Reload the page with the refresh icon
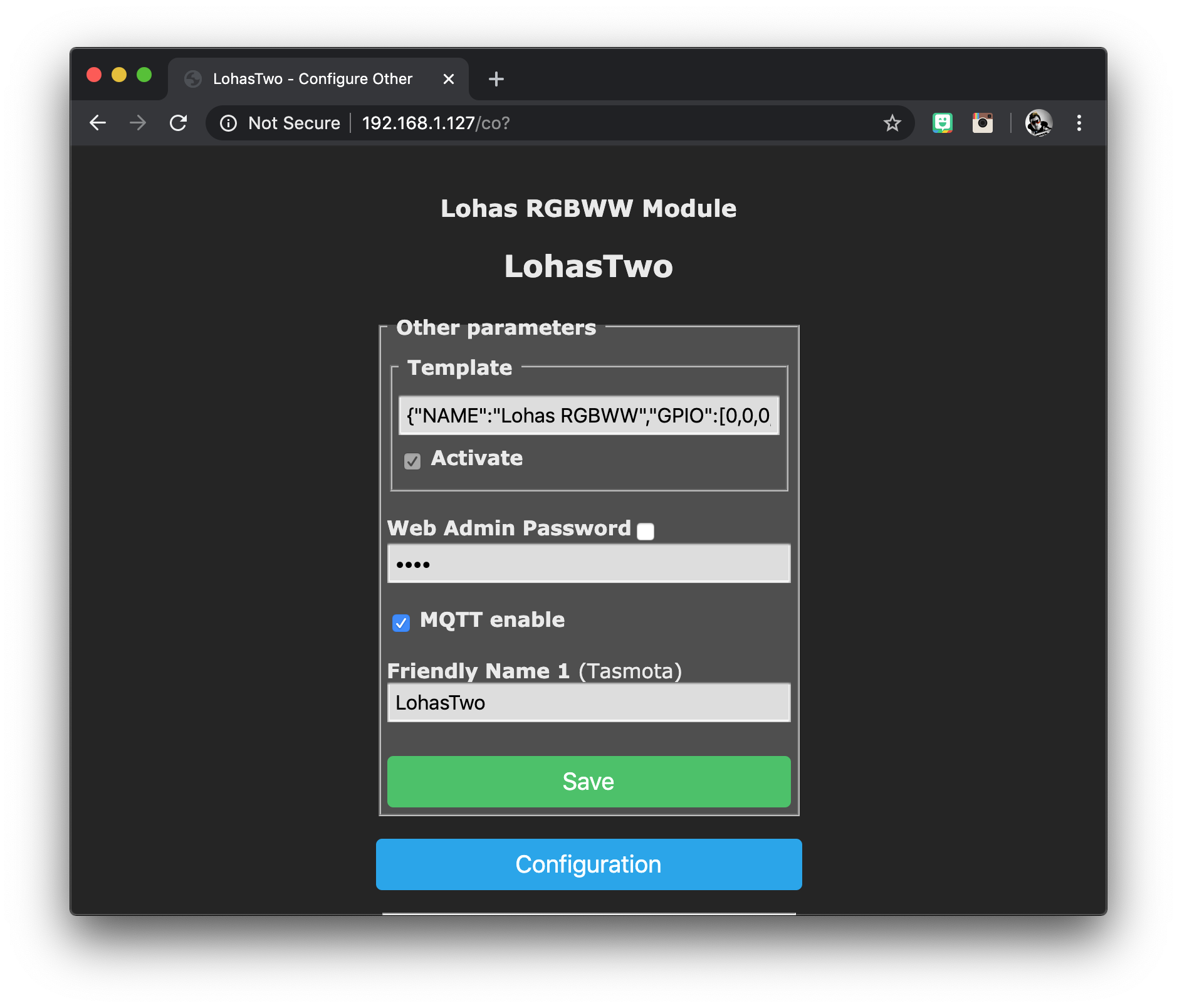 pyautogui.click(x=179, y=123)
